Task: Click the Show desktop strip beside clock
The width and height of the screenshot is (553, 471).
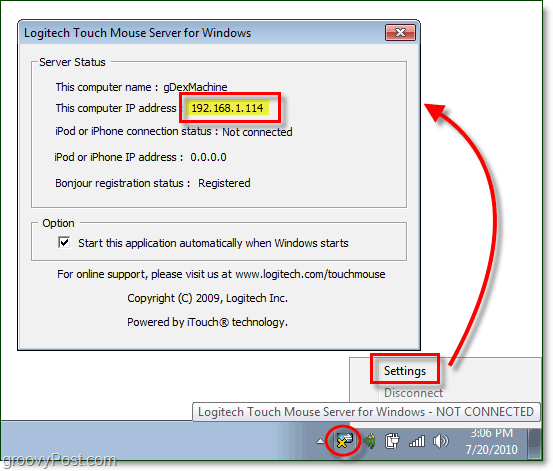Action: [535, 440]
